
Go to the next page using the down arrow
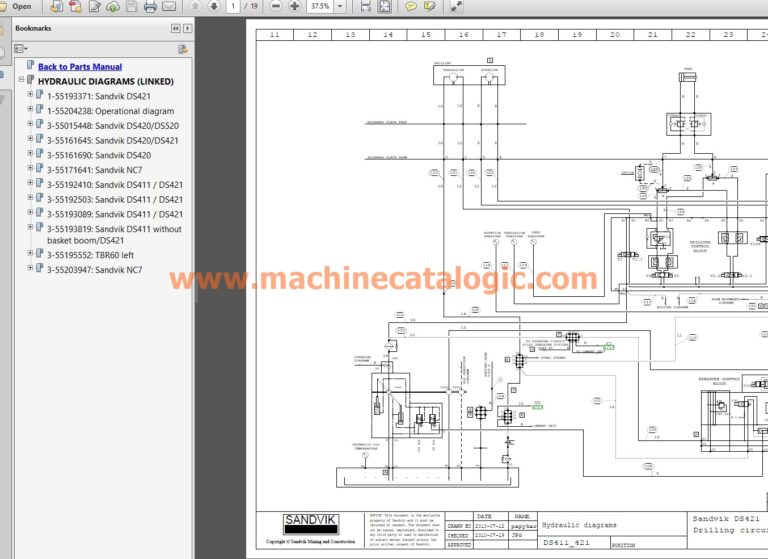coord(213,6)
